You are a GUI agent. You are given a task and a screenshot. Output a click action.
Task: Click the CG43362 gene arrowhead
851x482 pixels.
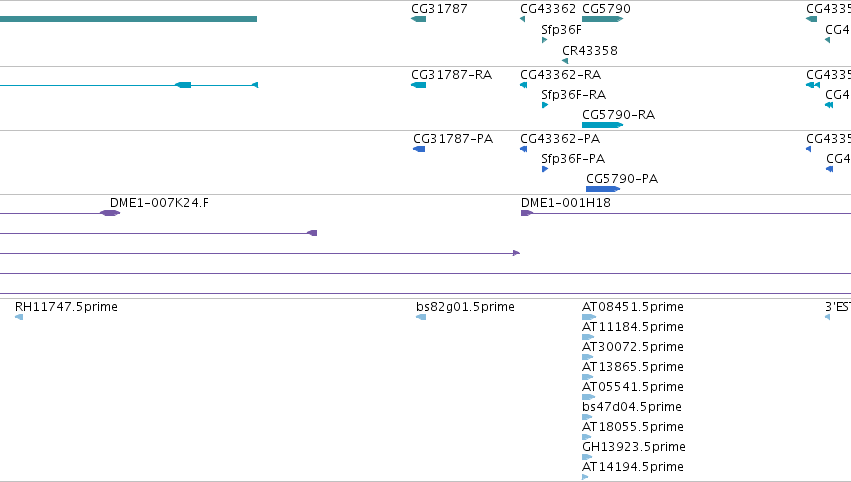point(522,19)
